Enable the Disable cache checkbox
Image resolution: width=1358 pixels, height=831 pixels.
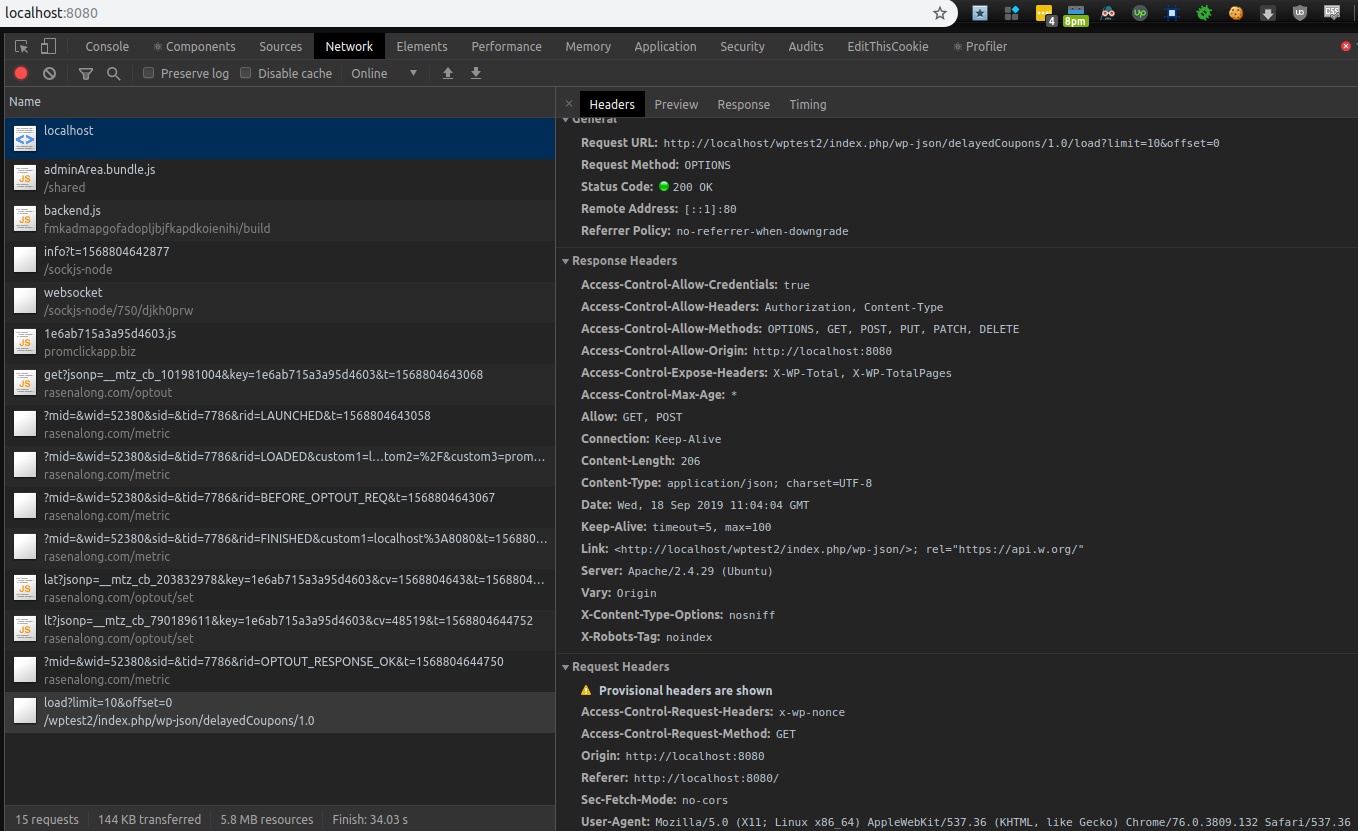pyautogui.click(x=244, y=73)
